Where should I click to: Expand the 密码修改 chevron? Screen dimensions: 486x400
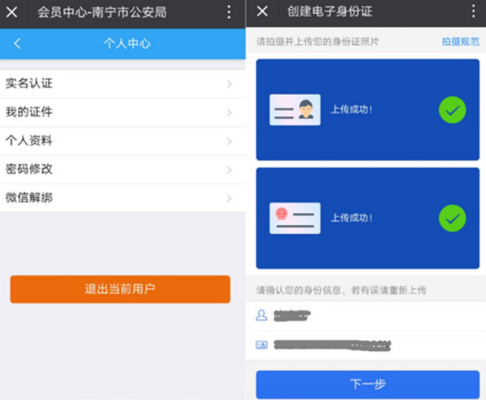click(229, 170)
